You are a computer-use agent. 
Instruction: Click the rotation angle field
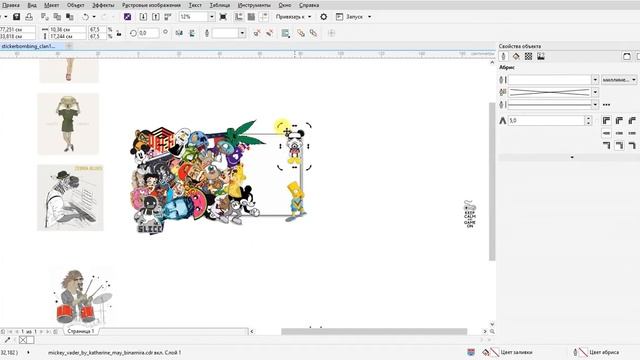click(149, 33)
